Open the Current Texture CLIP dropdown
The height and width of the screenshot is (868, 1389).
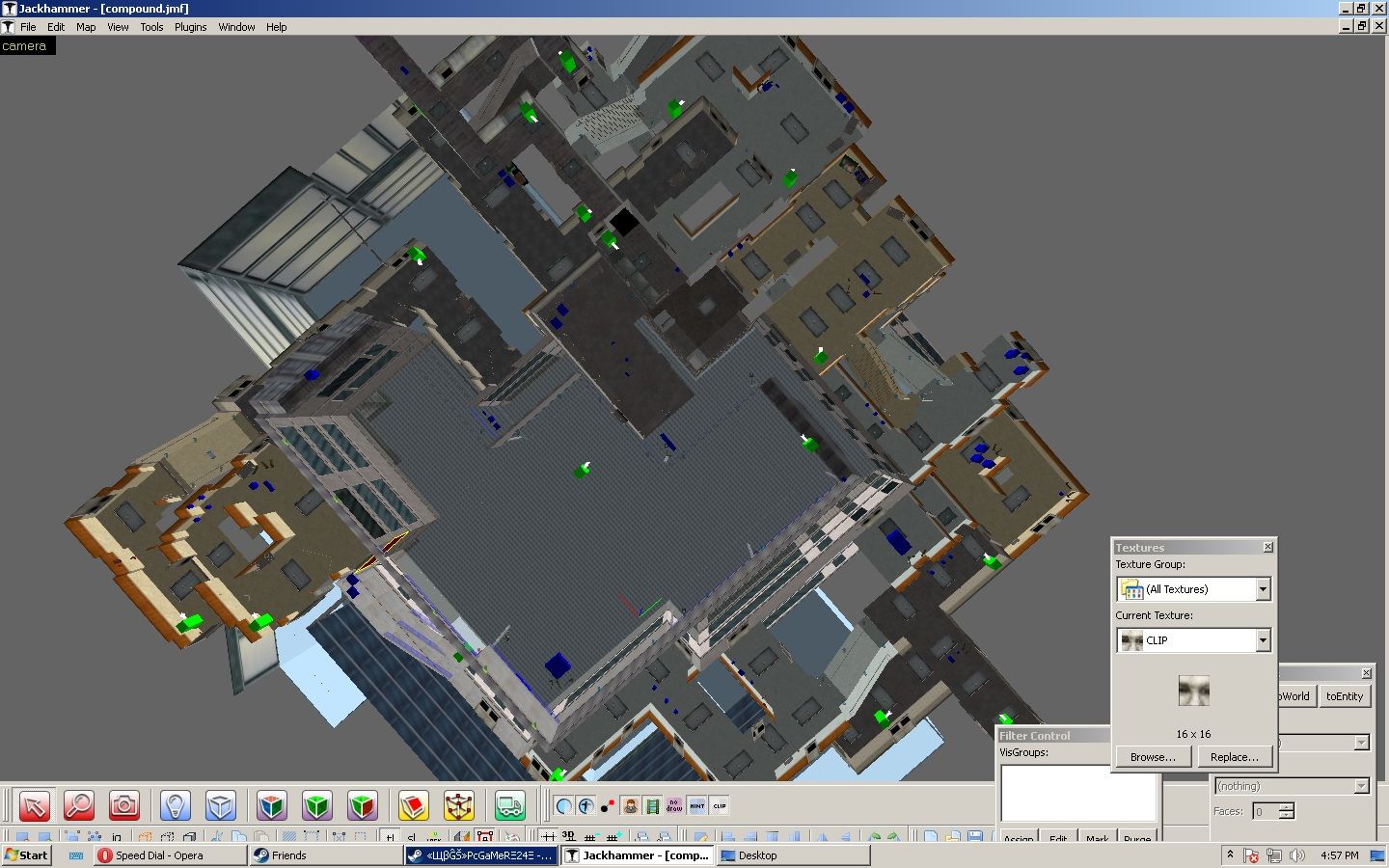[x=1263, y=640]
